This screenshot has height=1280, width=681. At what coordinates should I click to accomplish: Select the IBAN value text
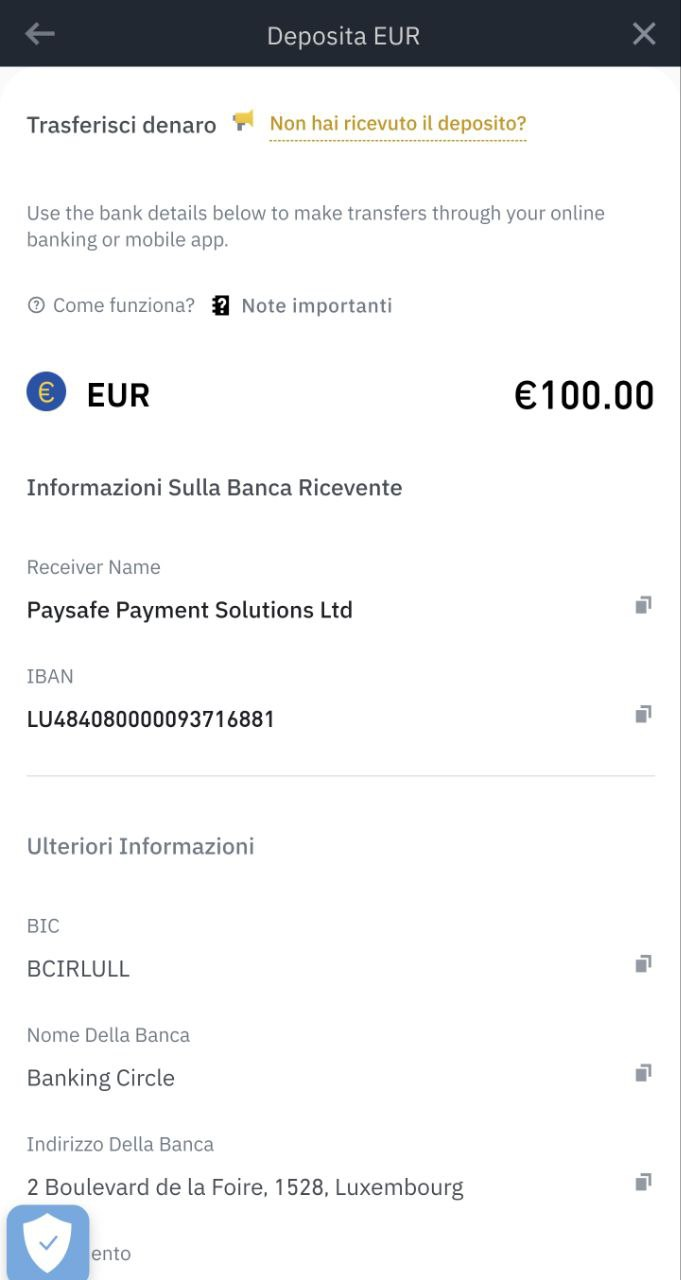[151, 719]
